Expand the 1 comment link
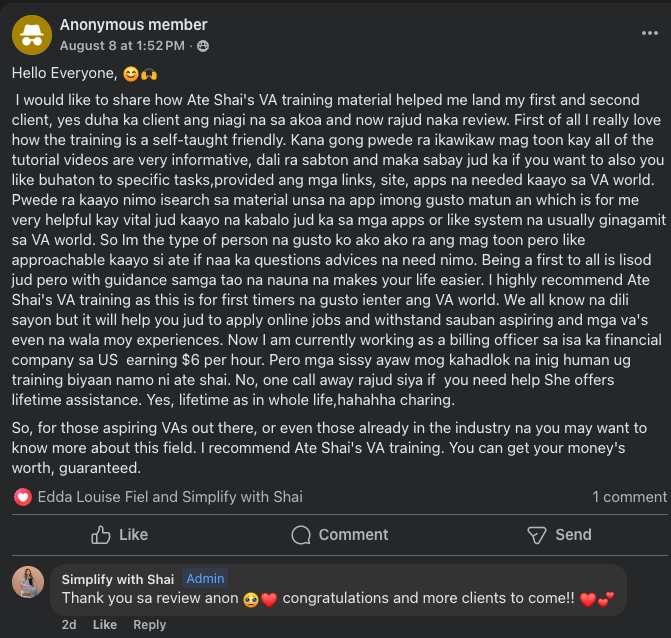The height and width of the screenshot is (638, 671). 629,497
